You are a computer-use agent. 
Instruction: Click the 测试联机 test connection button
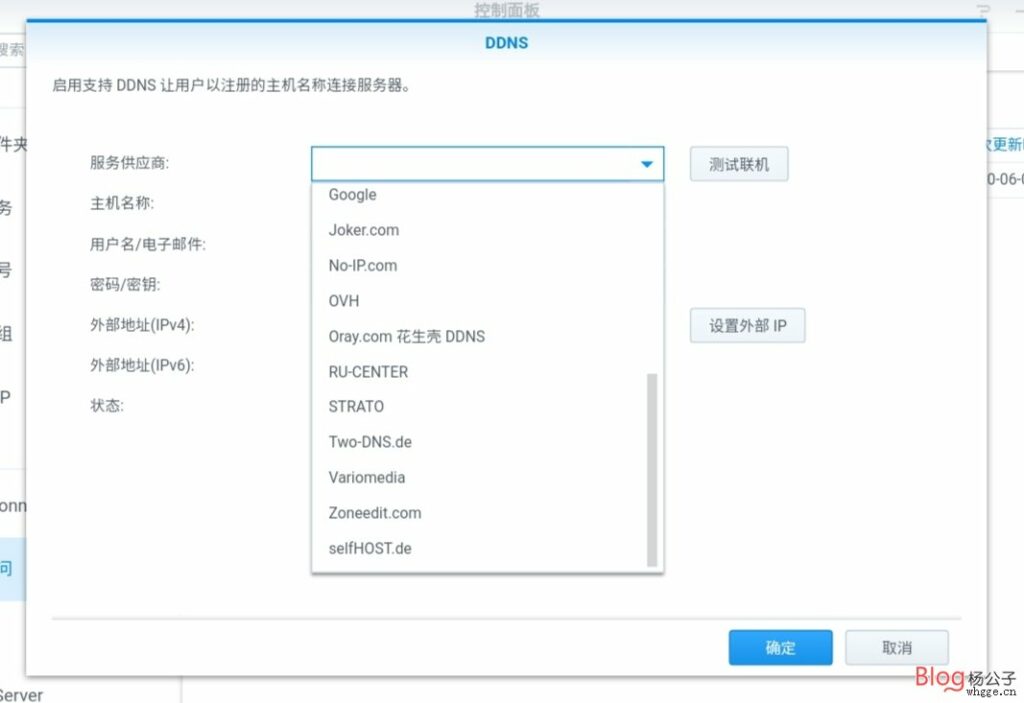739,164
